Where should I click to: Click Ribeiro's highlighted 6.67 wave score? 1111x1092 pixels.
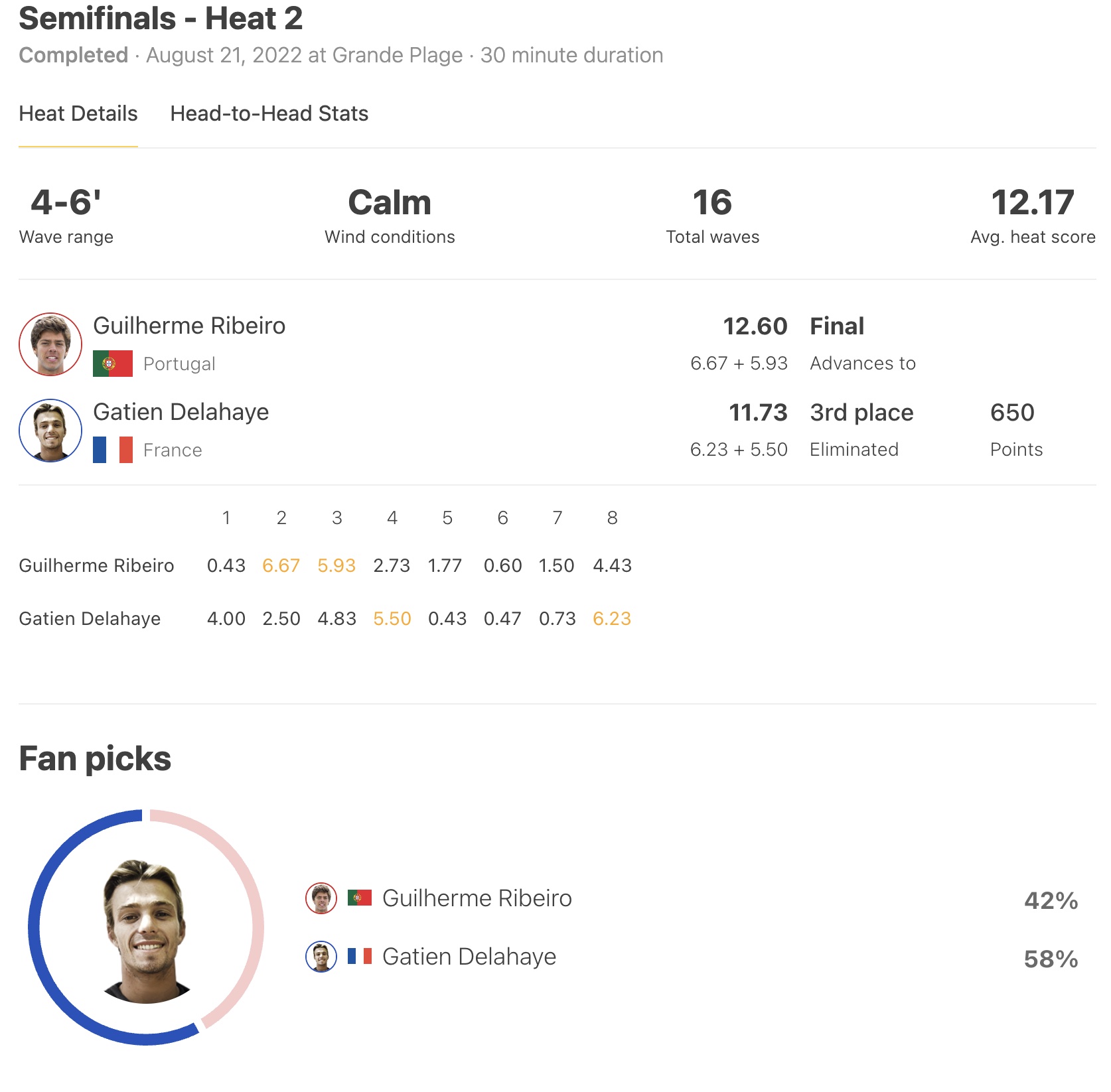click(281, 566)
